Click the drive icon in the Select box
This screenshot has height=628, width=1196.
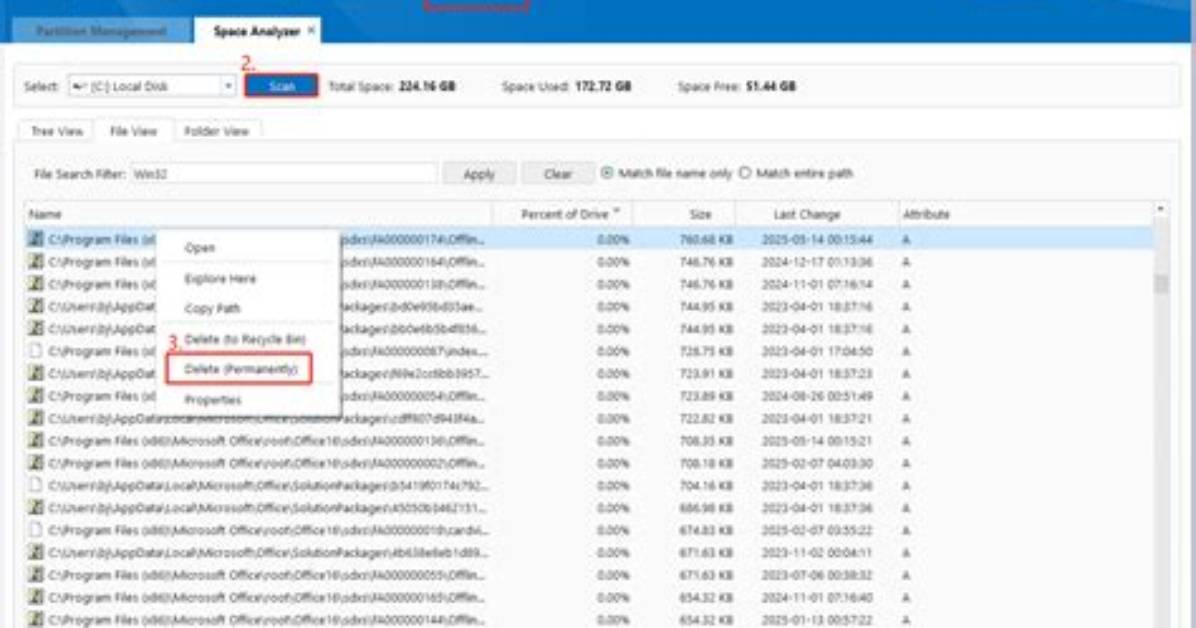(x=79, y=86)
